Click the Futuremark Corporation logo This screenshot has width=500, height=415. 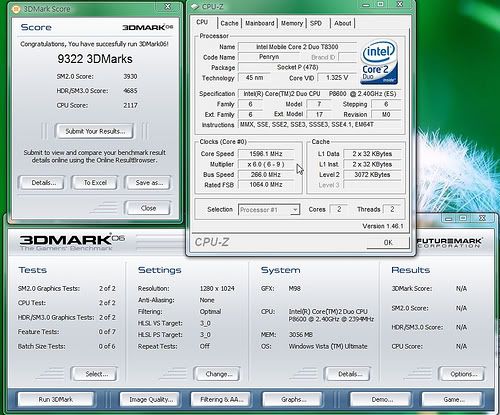pyautogui.click(x=449, y=243)
